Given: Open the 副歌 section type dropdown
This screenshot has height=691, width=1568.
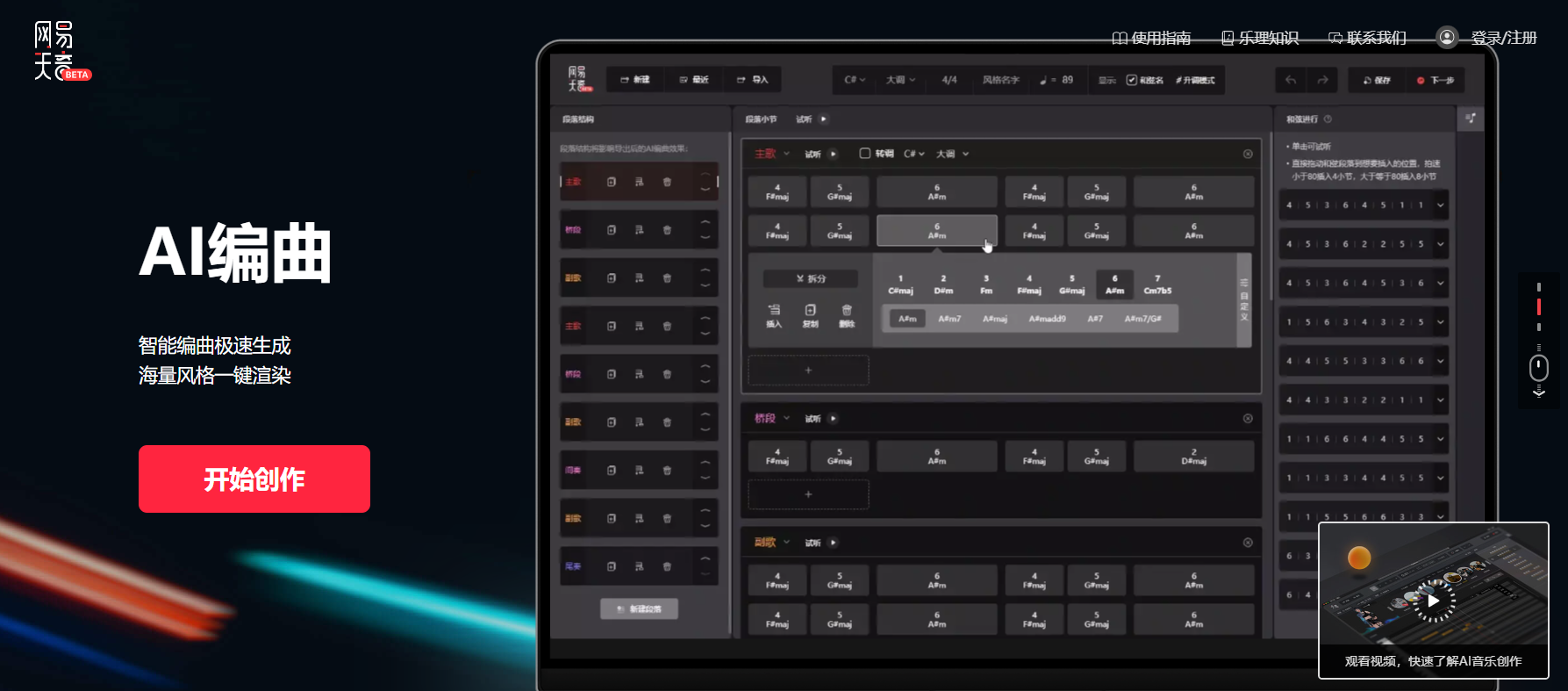Looking at the screenshot, I should click(x=772, y=543).
